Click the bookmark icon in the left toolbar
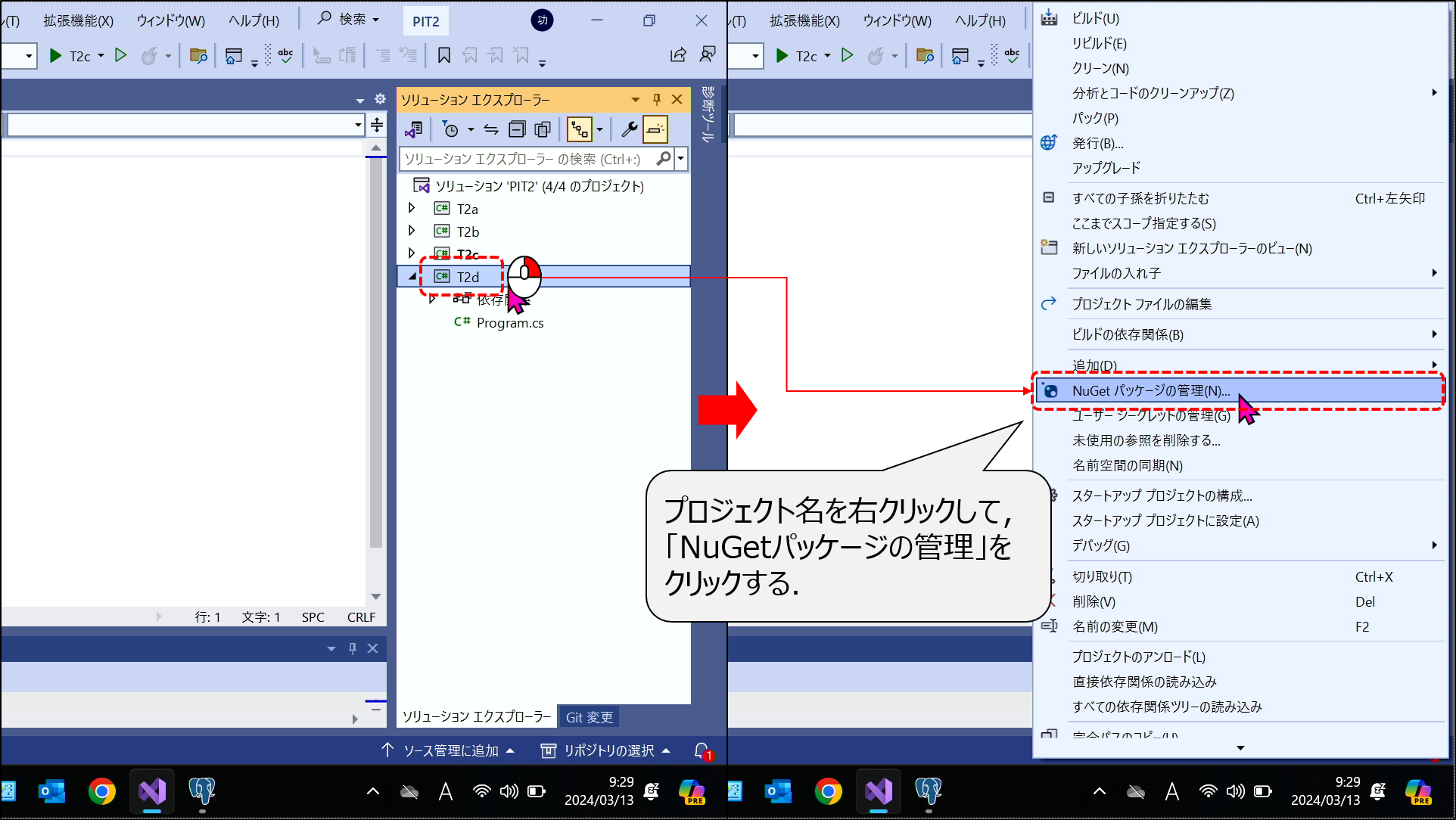Screen dimensions: 1456x820 click(x=444, y=55)
